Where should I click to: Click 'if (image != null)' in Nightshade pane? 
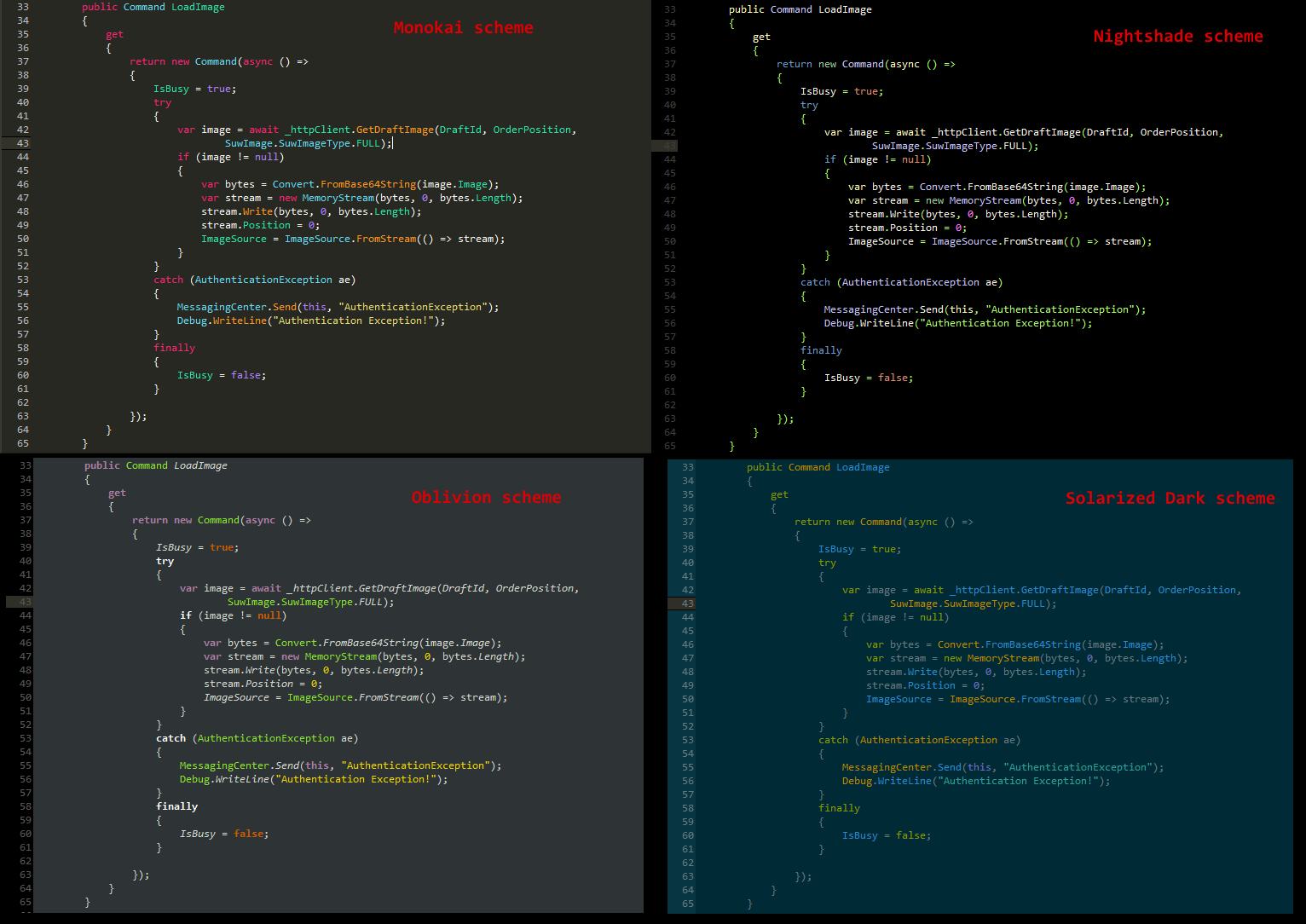(877, 159)
